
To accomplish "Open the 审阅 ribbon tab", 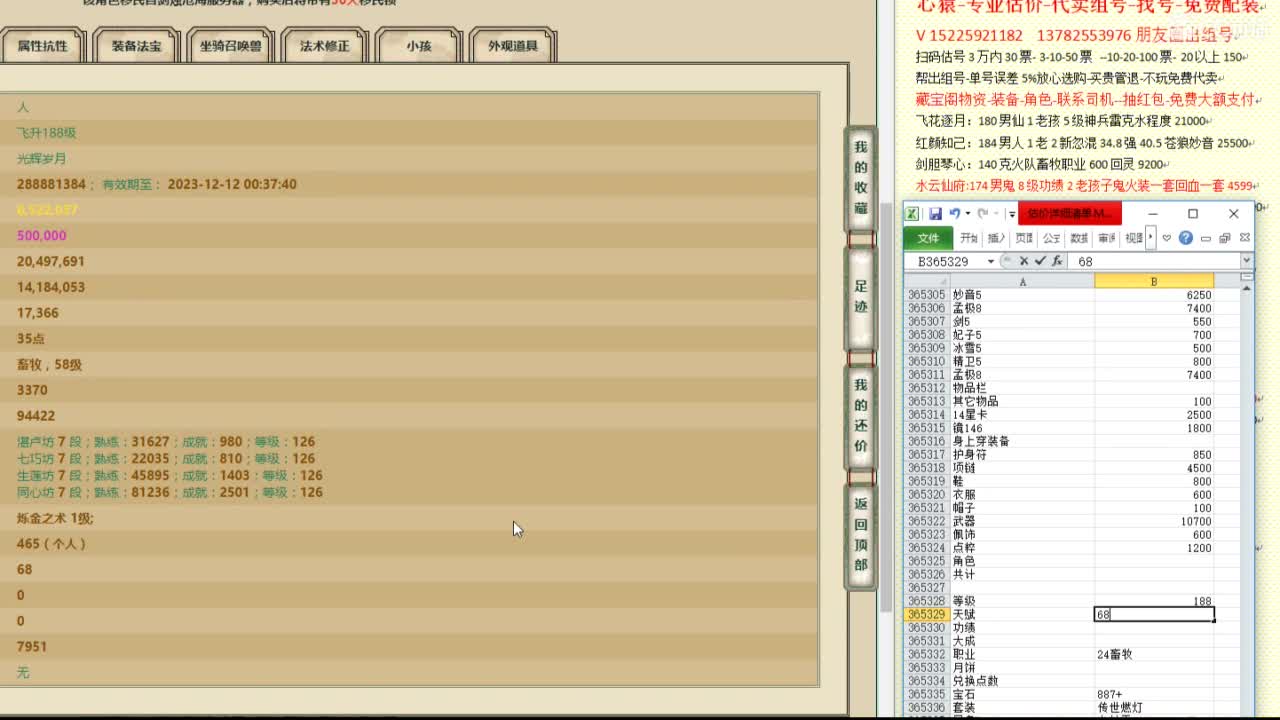I will pos(1107,238).
